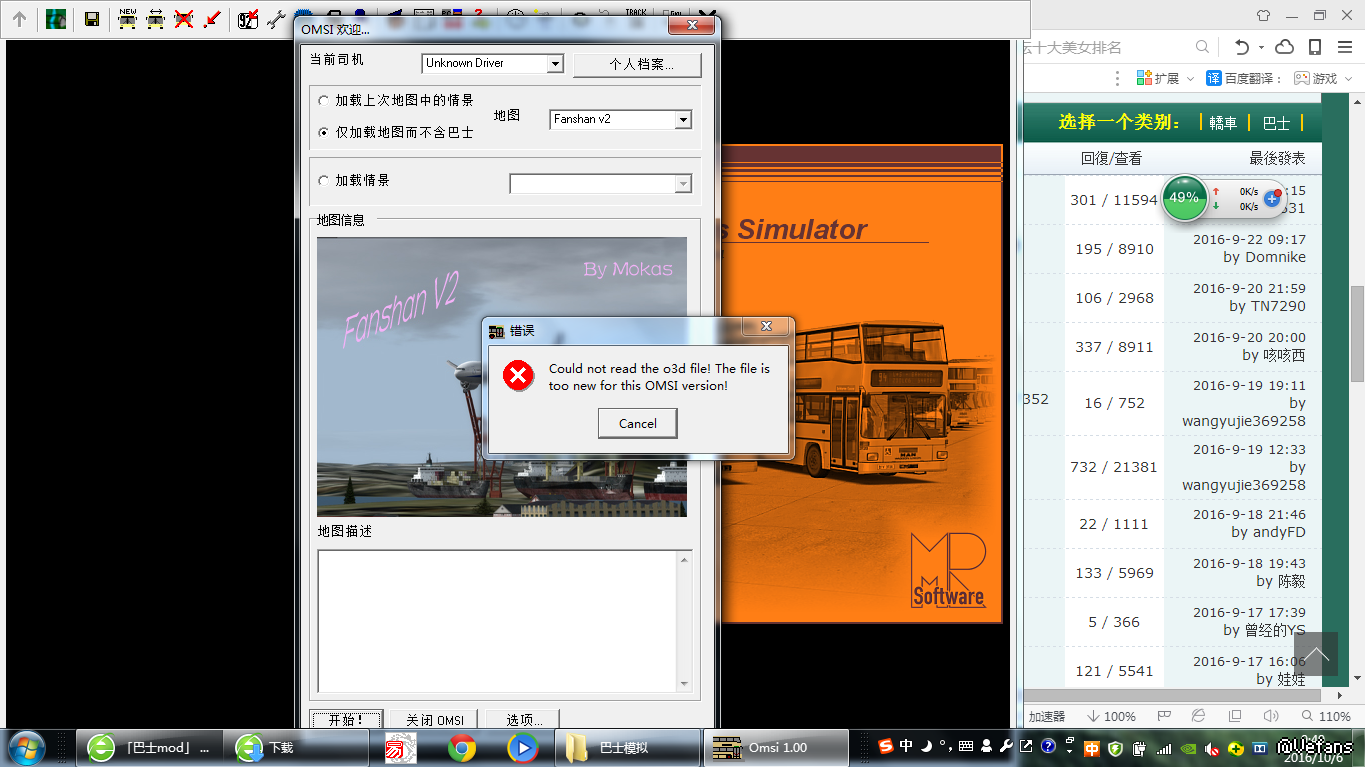
Task: Click the 回復/查看 column header
Action: point(1111,158)
